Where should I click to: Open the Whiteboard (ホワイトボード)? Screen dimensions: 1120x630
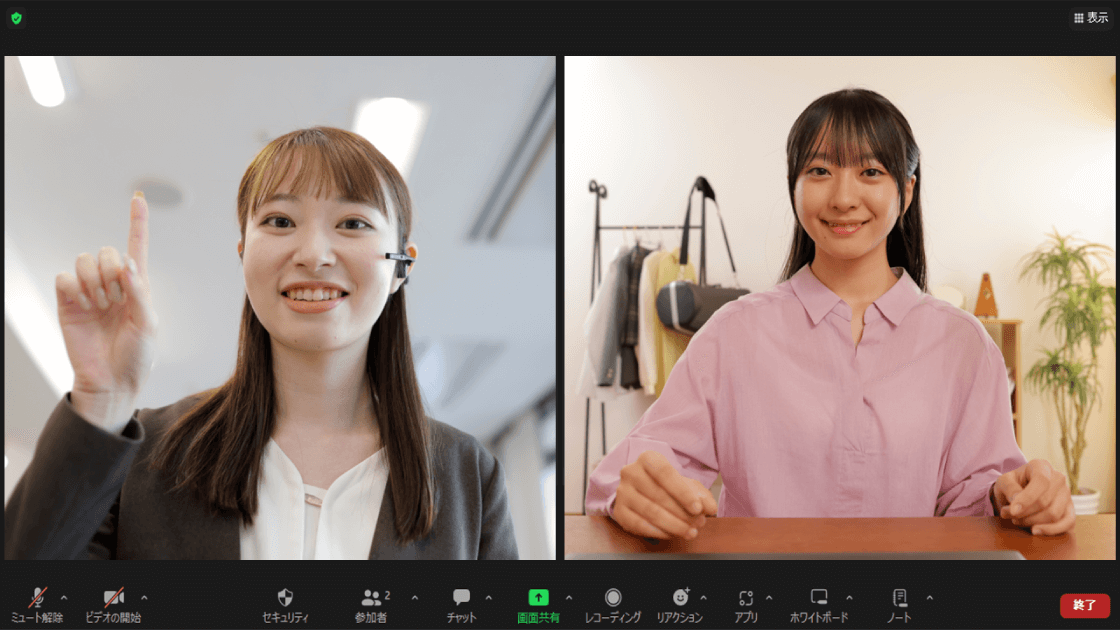point(819,598)
